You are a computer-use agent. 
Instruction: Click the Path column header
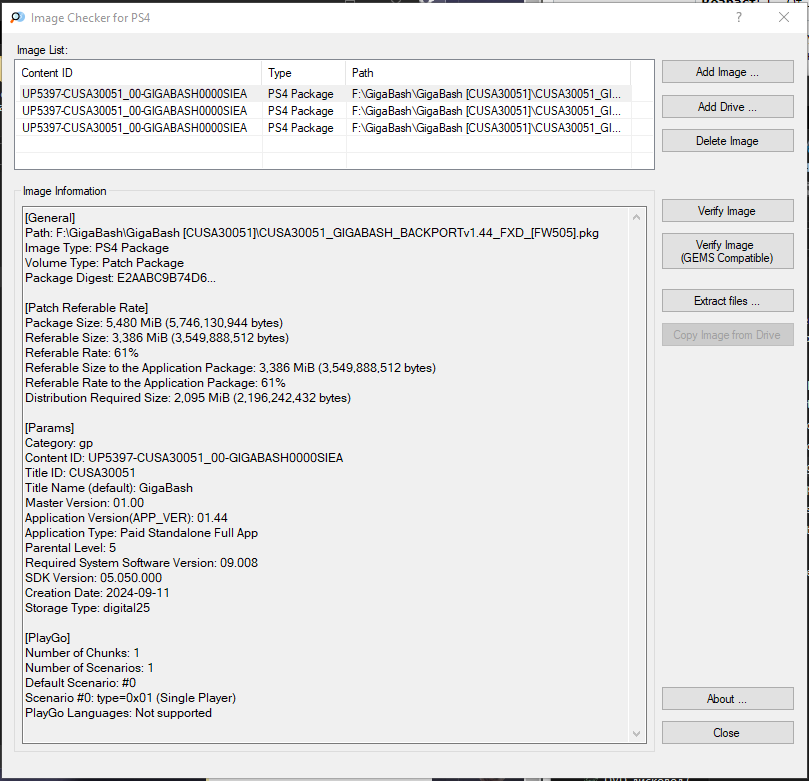(x=488, y=73)
